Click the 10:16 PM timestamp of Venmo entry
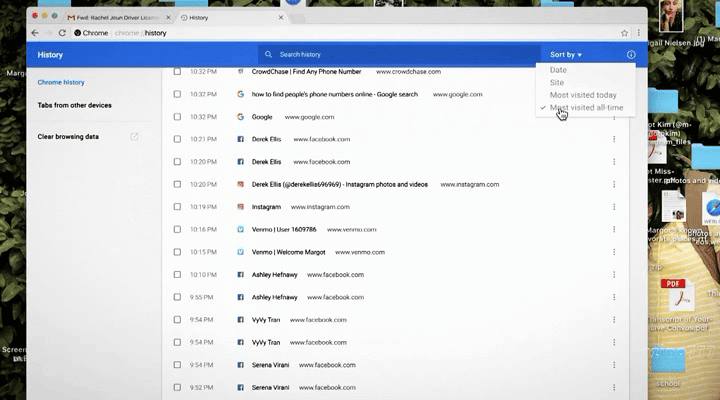The height and width of the screenshot is (400, 720). [x=203, y=229]
